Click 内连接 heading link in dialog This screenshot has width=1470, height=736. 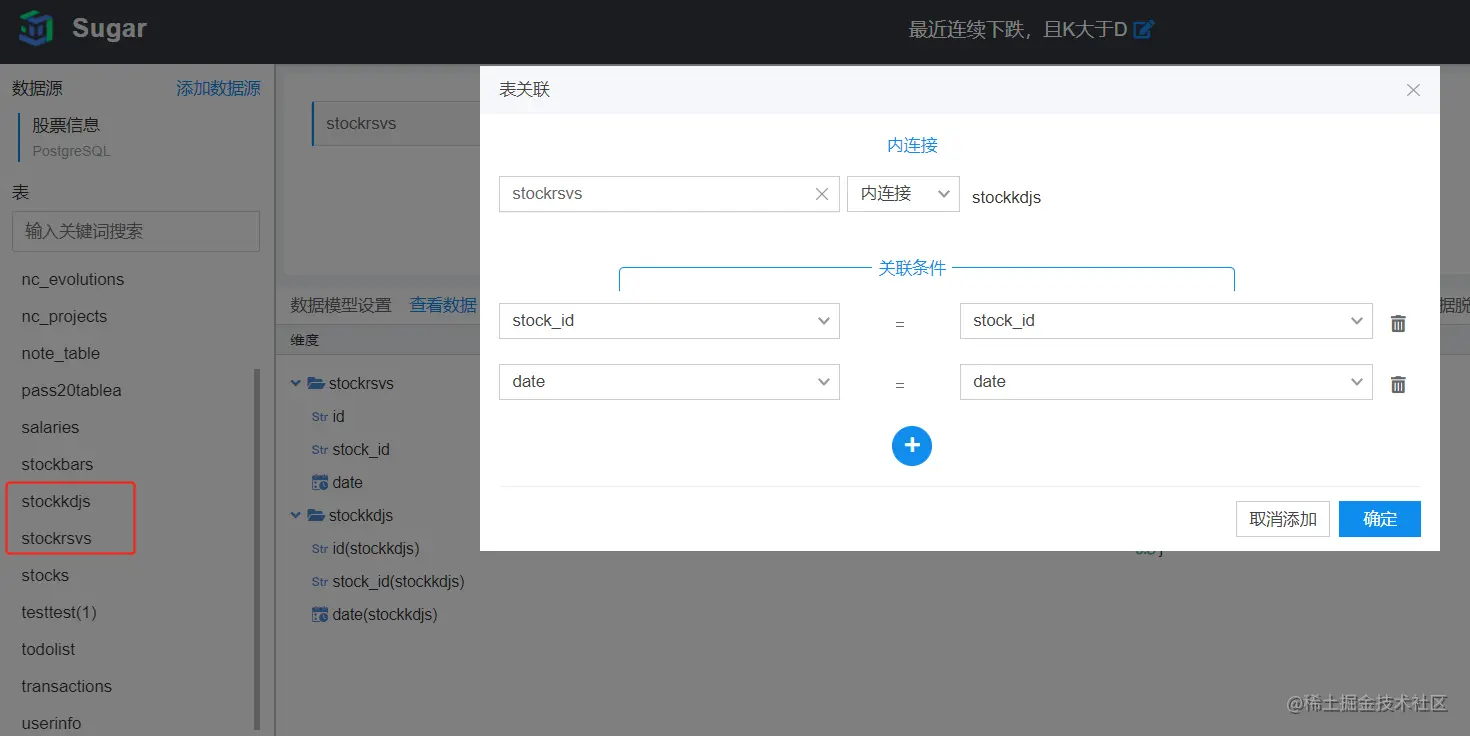912,146
